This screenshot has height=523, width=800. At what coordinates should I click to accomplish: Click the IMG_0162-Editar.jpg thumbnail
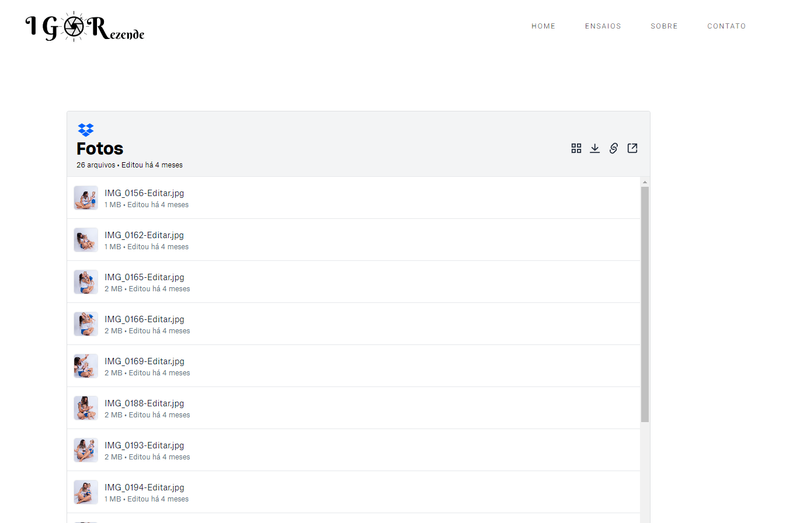pyautogui.click(x=85, y=240)
